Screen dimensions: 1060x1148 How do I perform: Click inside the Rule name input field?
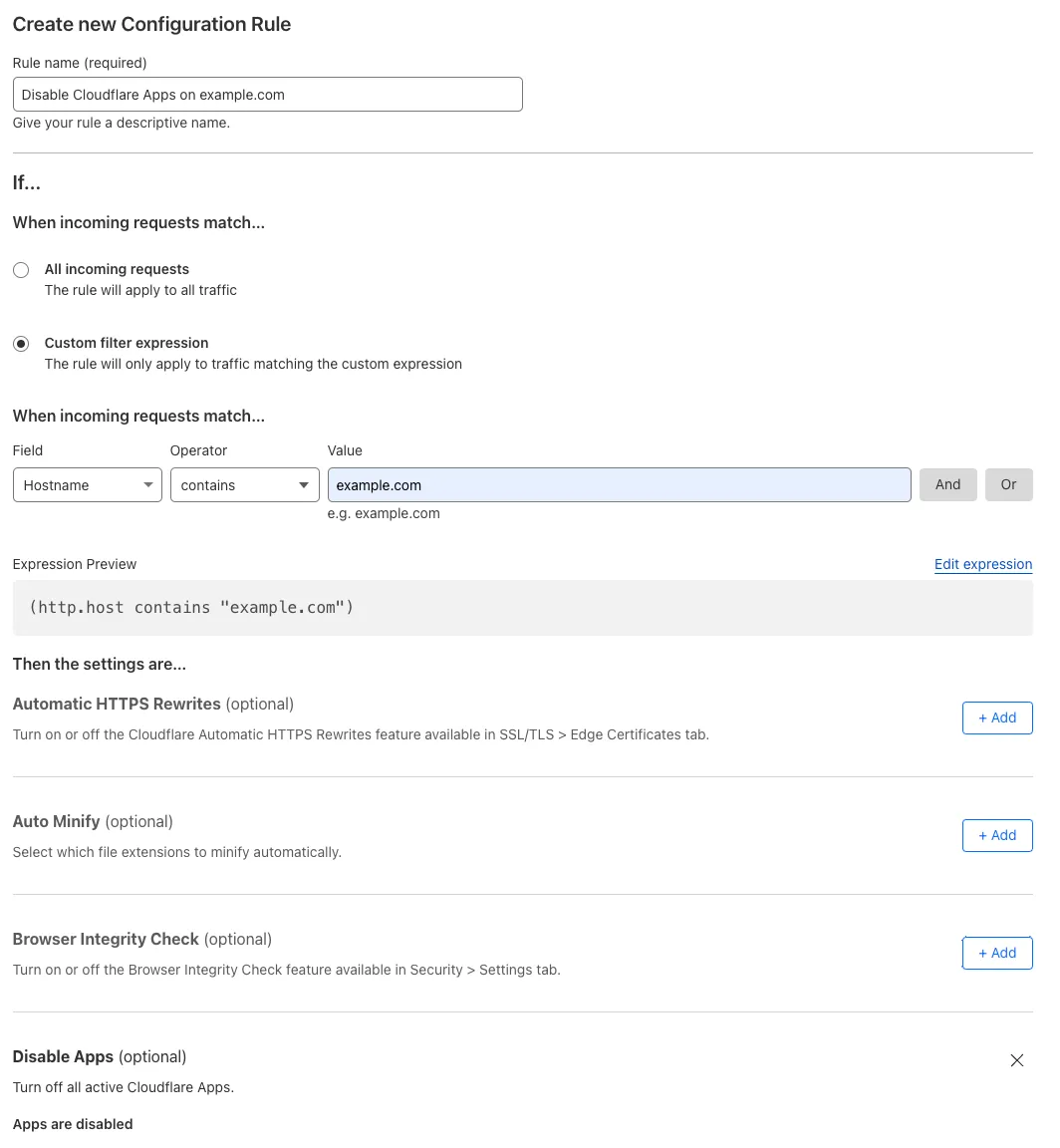[x=267, y=94]
